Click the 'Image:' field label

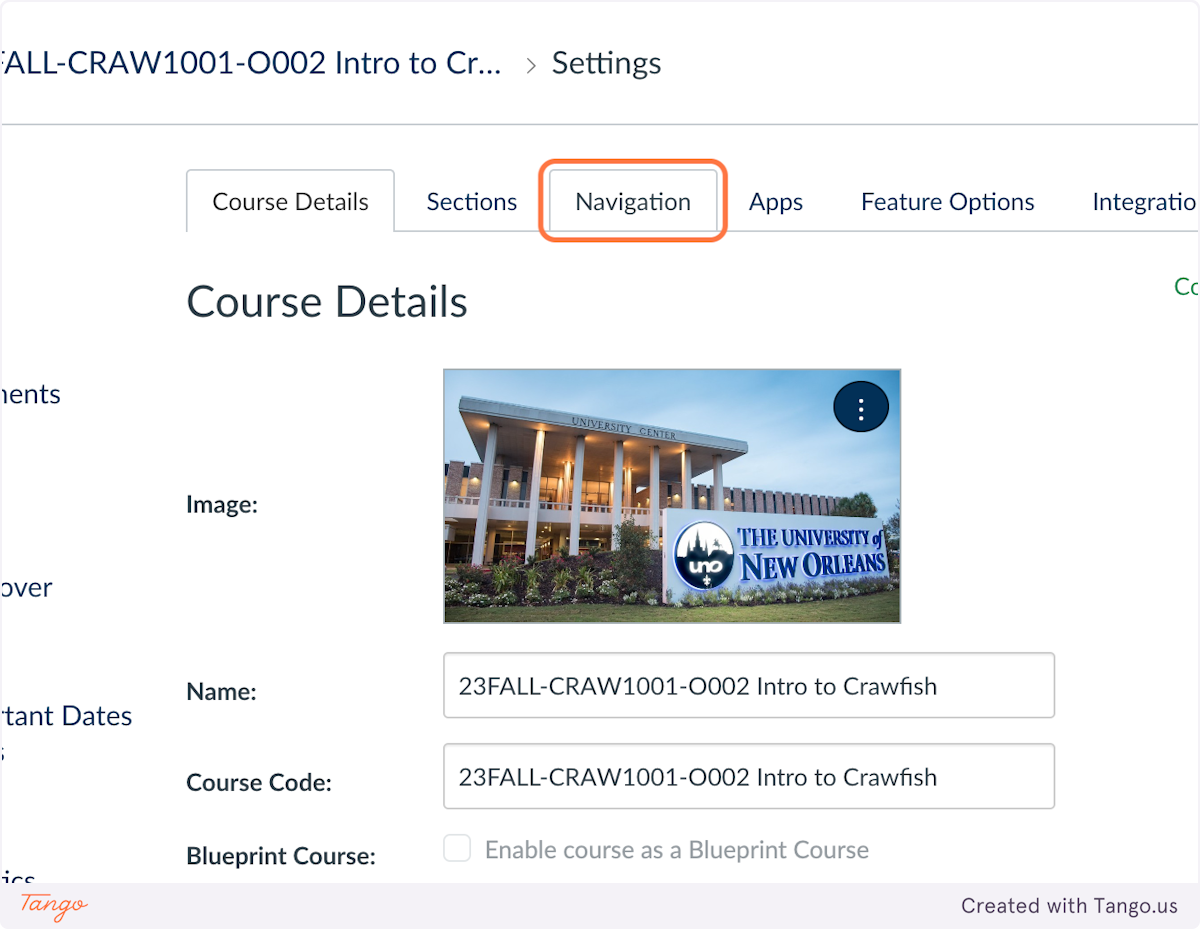pos(222,505)
